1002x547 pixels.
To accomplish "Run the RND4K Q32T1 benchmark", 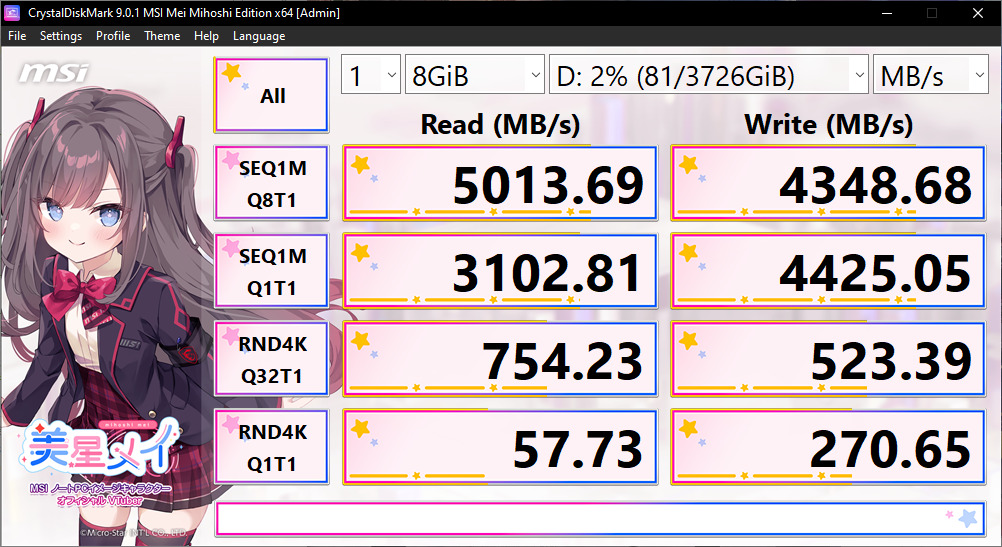I will [272, 360].
